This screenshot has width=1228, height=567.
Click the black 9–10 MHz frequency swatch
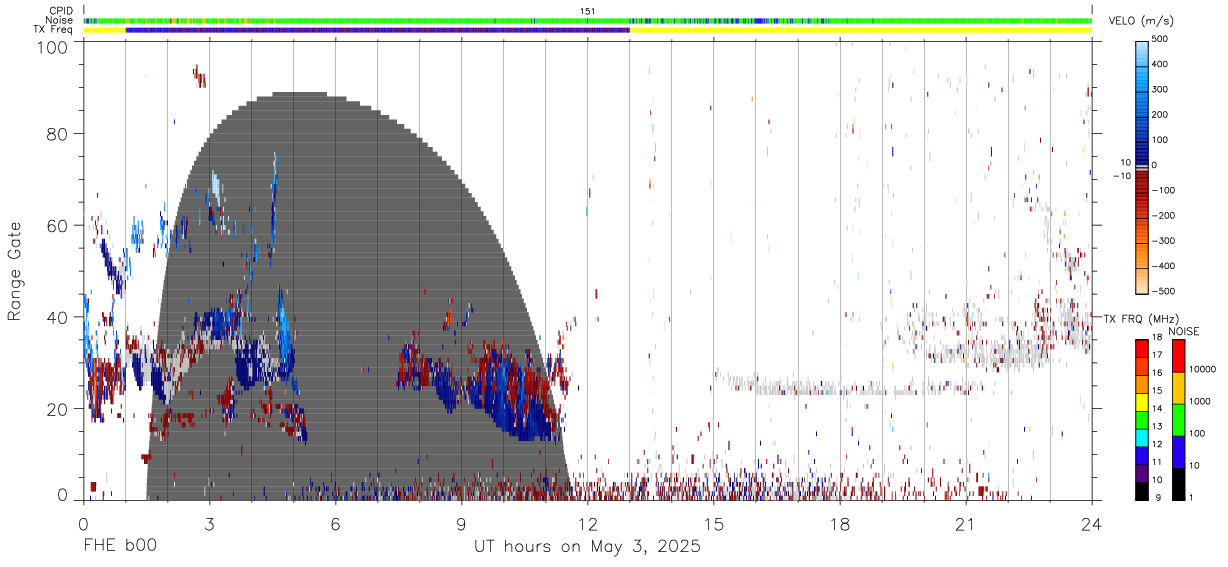[x=1142, y=491]
